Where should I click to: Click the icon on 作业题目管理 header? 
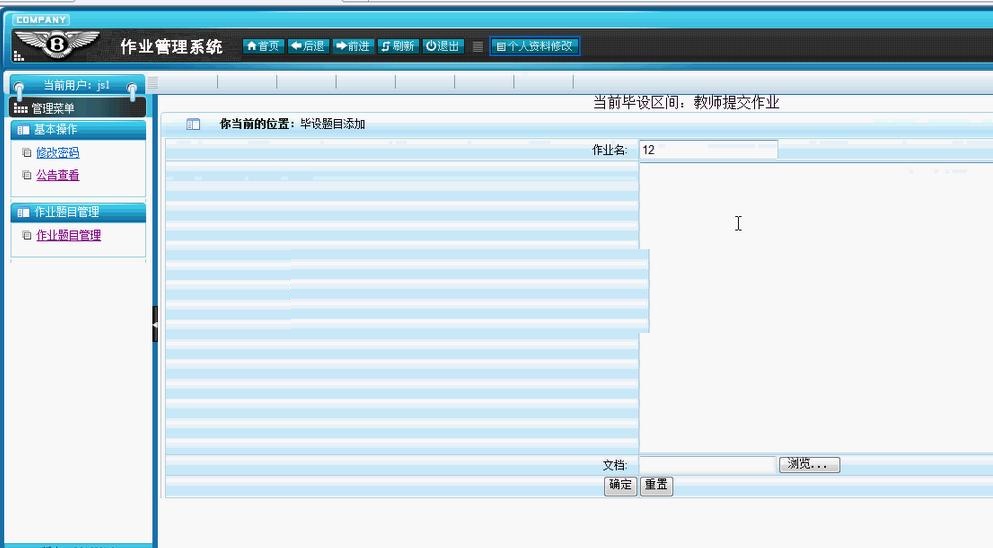(x=23, y=213)
